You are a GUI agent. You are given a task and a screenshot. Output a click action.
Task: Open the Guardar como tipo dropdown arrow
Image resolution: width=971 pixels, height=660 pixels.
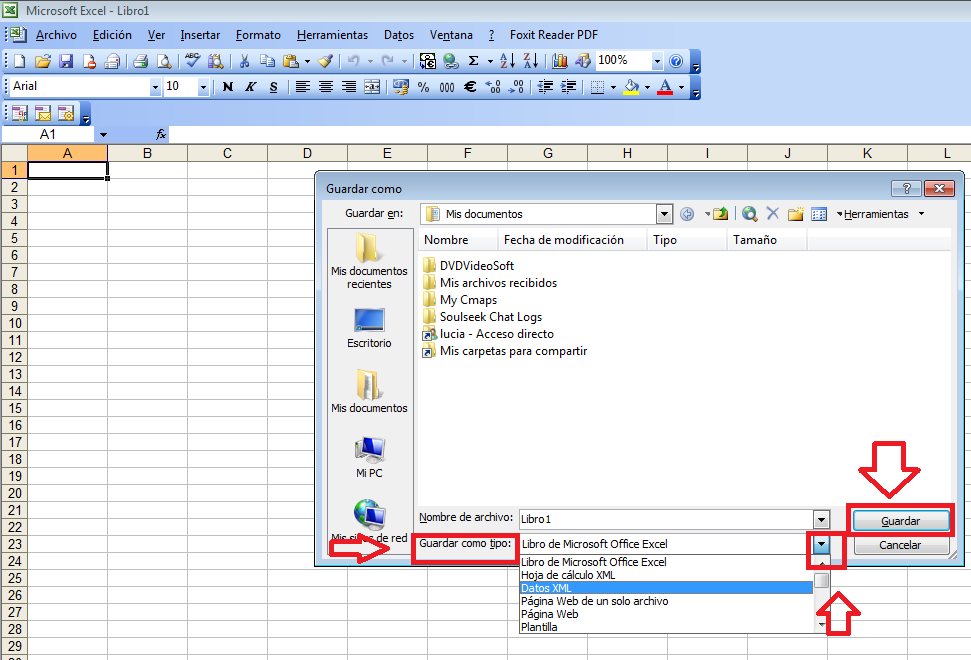821,544
